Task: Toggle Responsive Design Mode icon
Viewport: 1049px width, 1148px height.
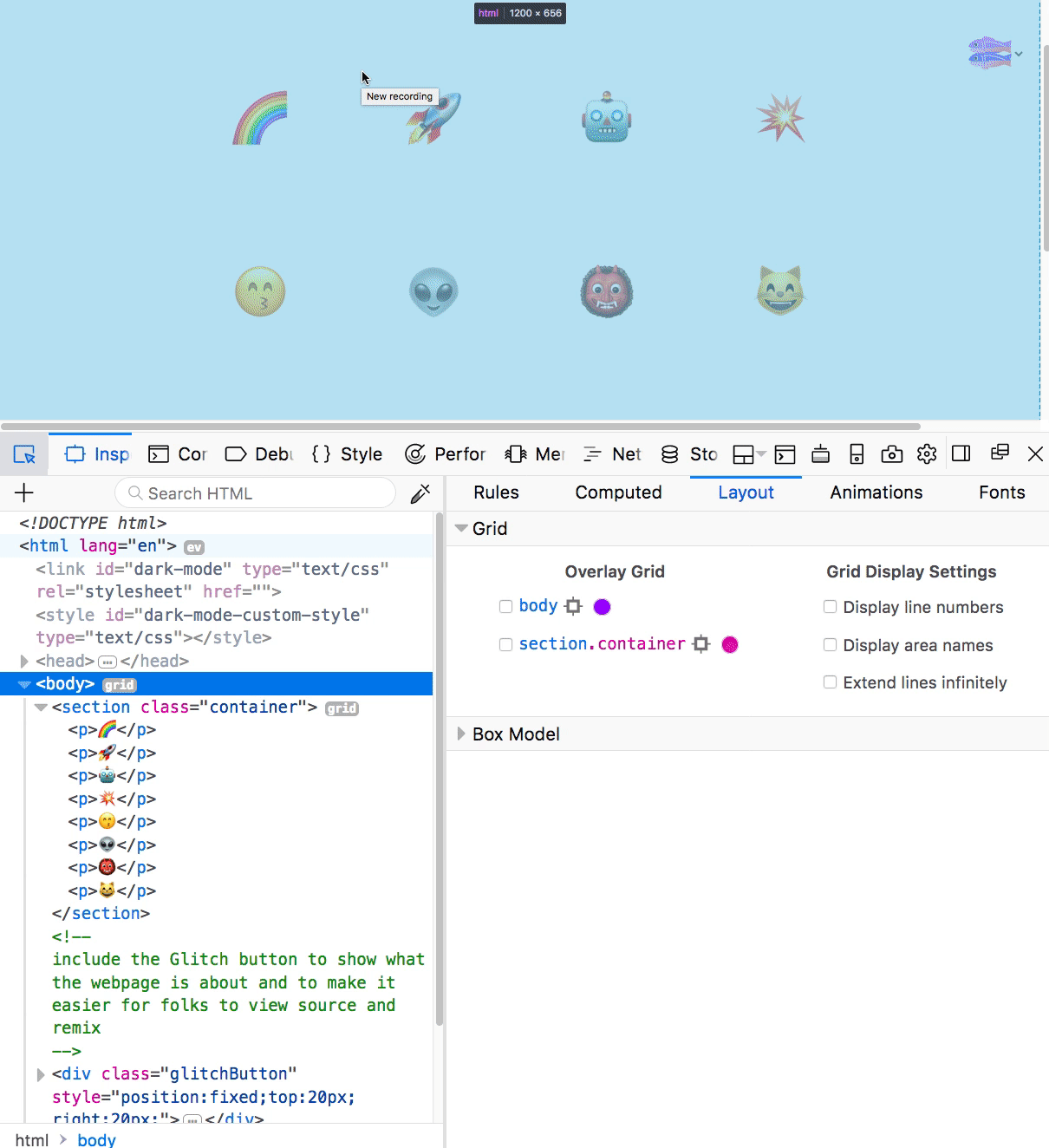Action: pyautogui.click(x=857, y=454)
